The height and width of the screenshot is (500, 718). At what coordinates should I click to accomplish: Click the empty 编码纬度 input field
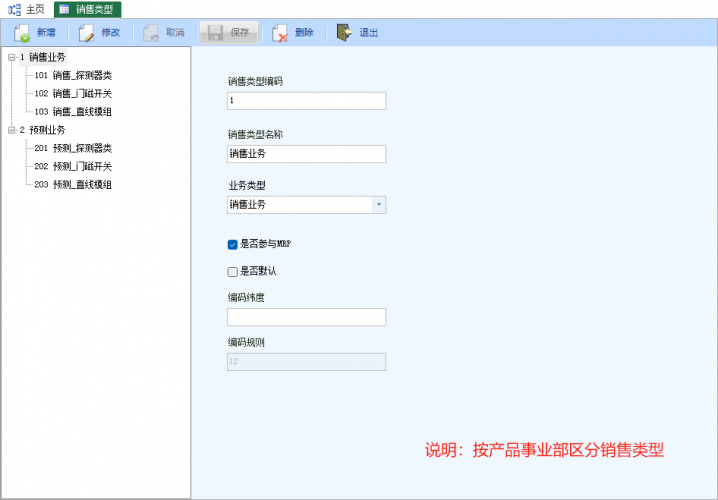click(306, 317)
